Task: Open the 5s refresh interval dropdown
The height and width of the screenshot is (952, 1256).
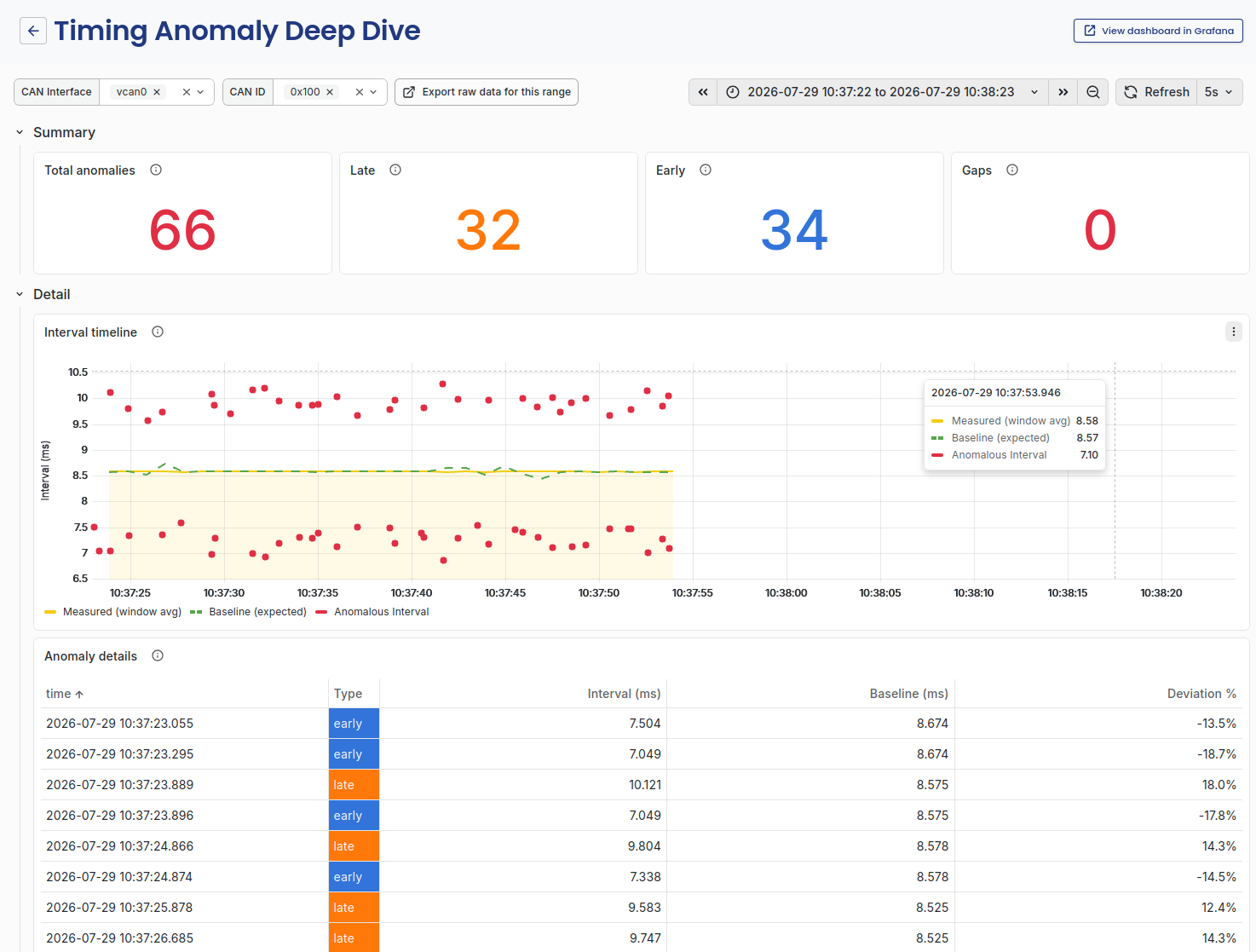Action: [x=1219, y=92]
